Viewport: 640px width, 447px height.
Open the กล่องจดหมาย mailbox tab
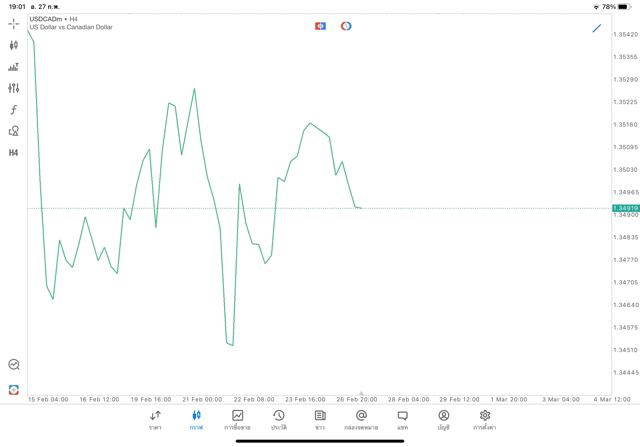[x=361, y=420]
